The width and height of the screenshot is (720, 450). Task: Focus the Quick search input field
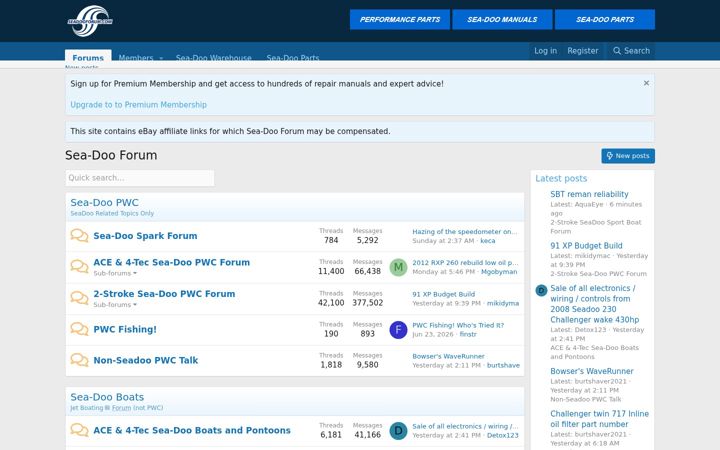140,178
